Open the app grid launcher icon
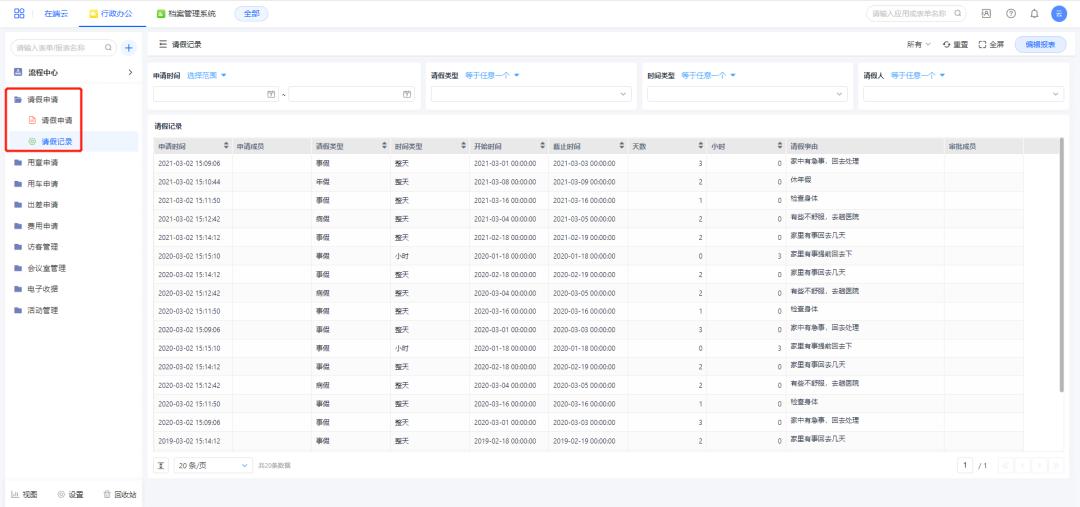This screenshot has width=1080, height=507. (x=19, y=14)
